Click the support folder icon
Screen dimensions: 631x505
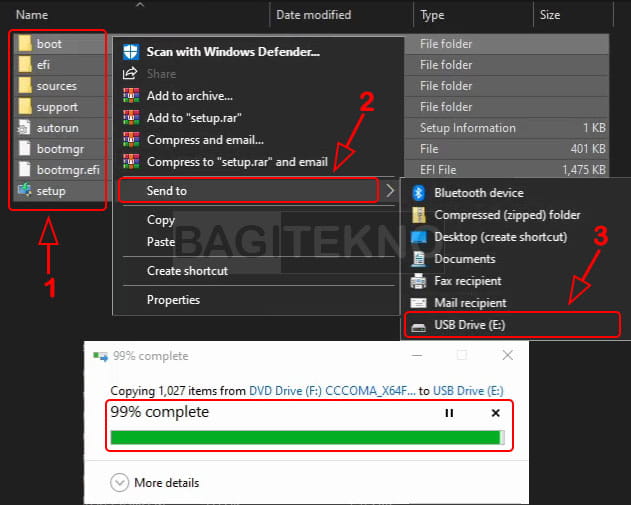click(25, 107)
